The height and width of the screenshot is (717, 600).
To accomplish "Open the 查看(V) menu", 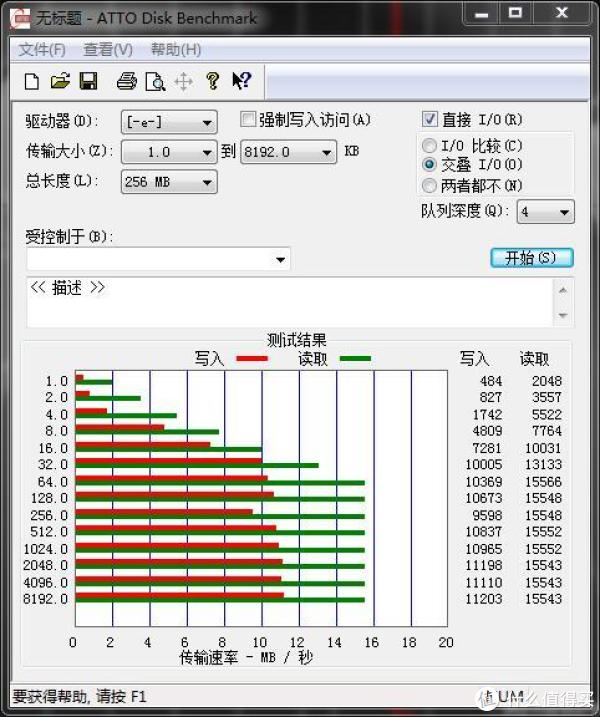I will (x=108, y=49).
